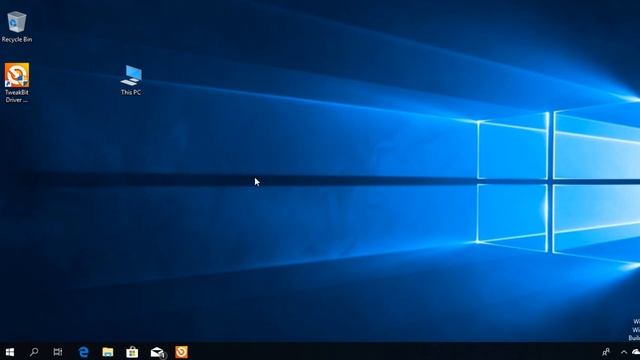Select the Recycle Bin desktop icon
Viewport: 640px width, 360px height.
click(17, 27)
